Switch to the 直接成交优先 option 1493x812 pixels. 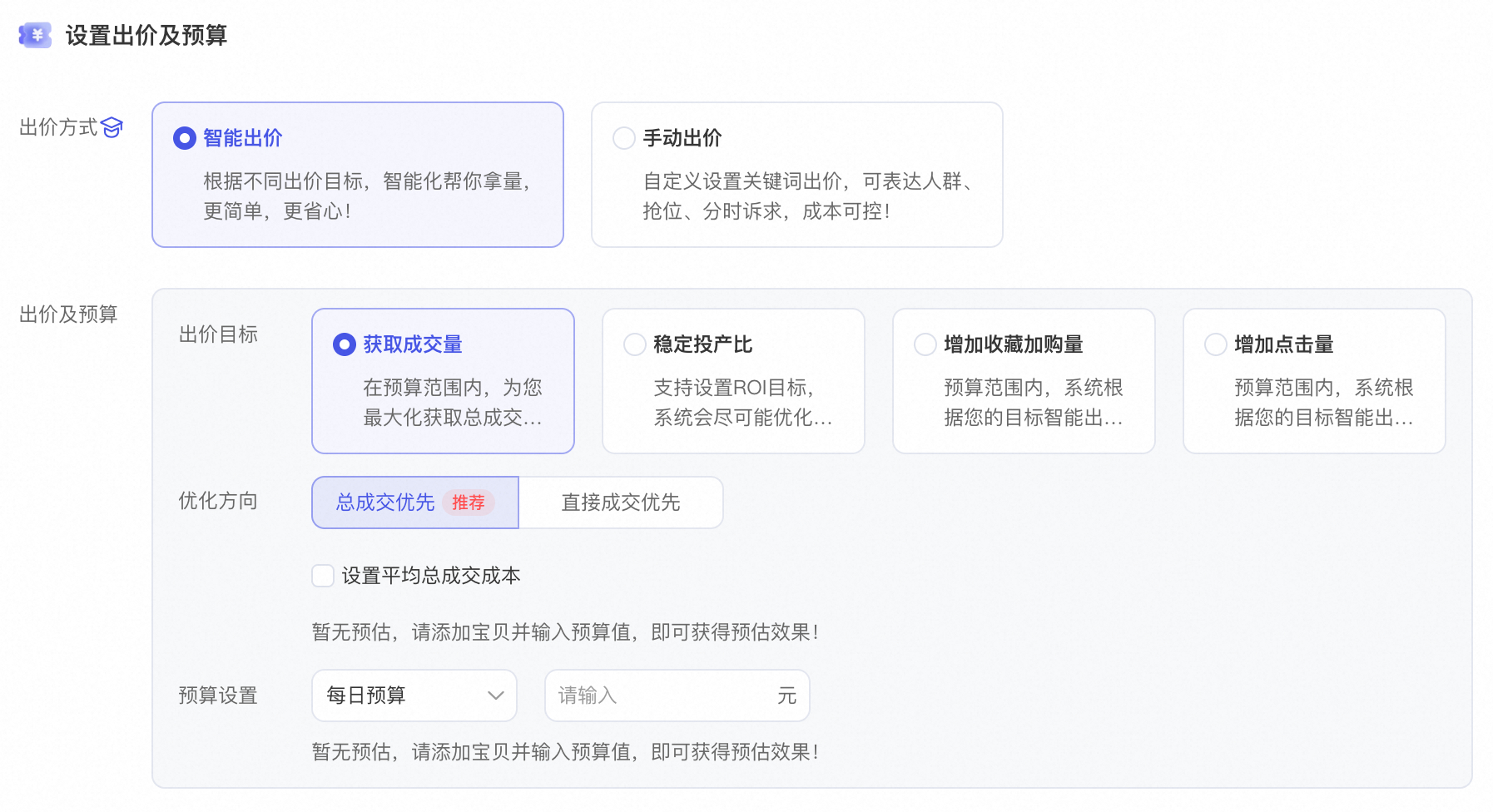click(620, 503)
